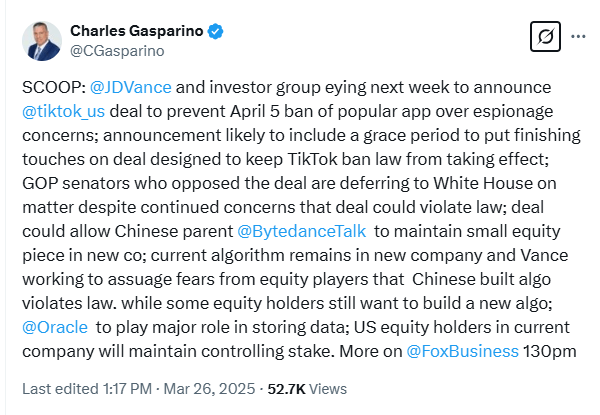Click the Mar 26, 2025 date
This screenshot has height=415, width=600.
coord(209,389)
